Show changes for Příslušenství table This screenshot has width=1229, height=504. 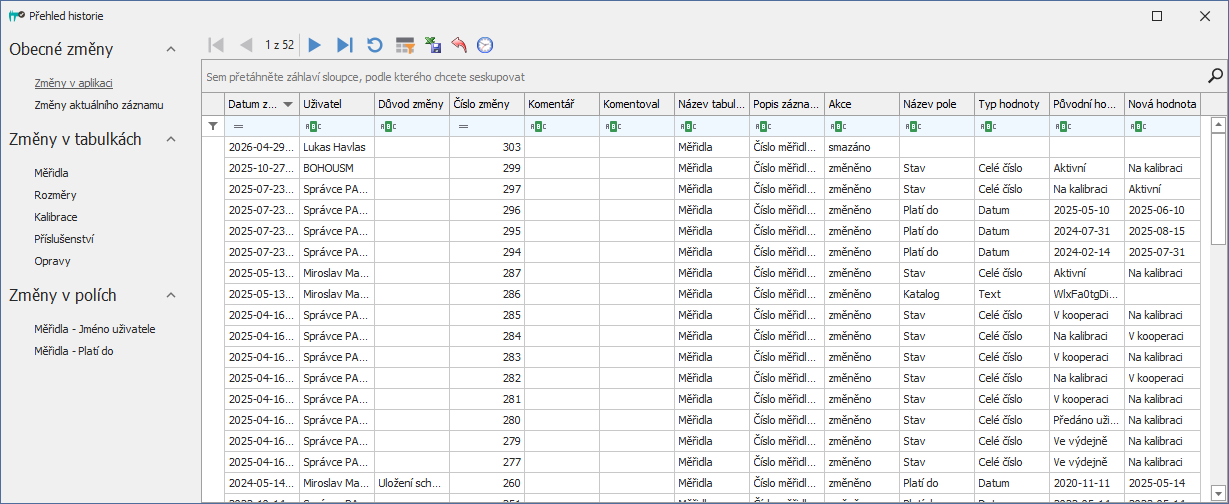tap(66, 239)
